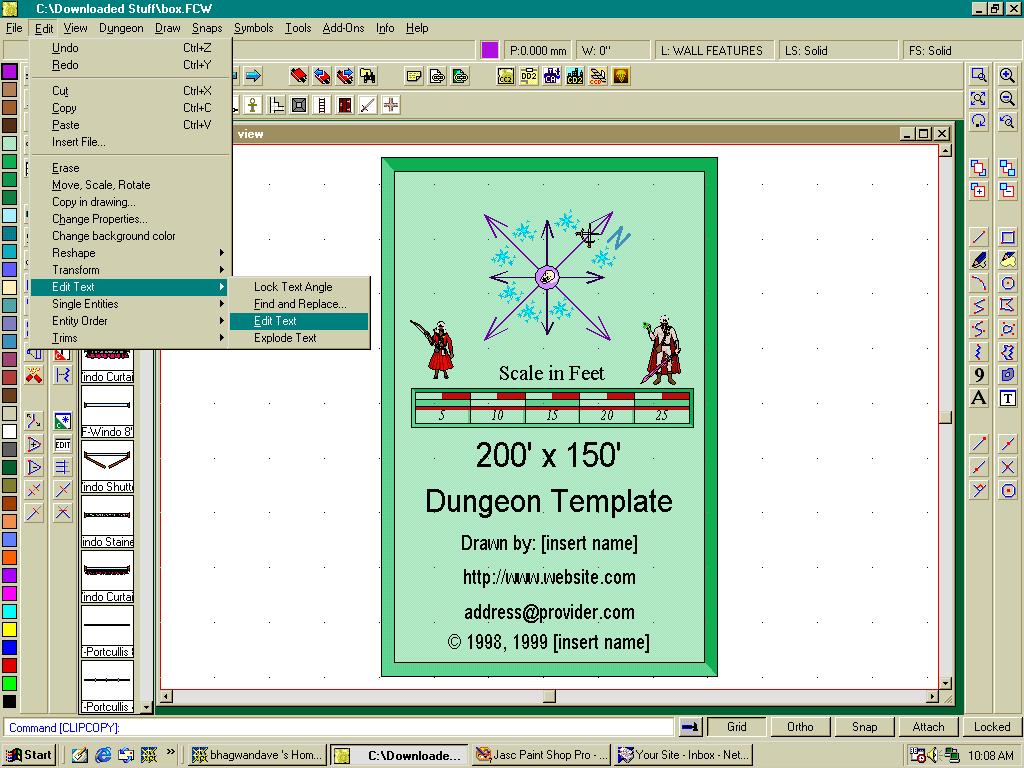Pick the yellow color swatch in palette
1024x768 pixels.
[x=9, y=629]
